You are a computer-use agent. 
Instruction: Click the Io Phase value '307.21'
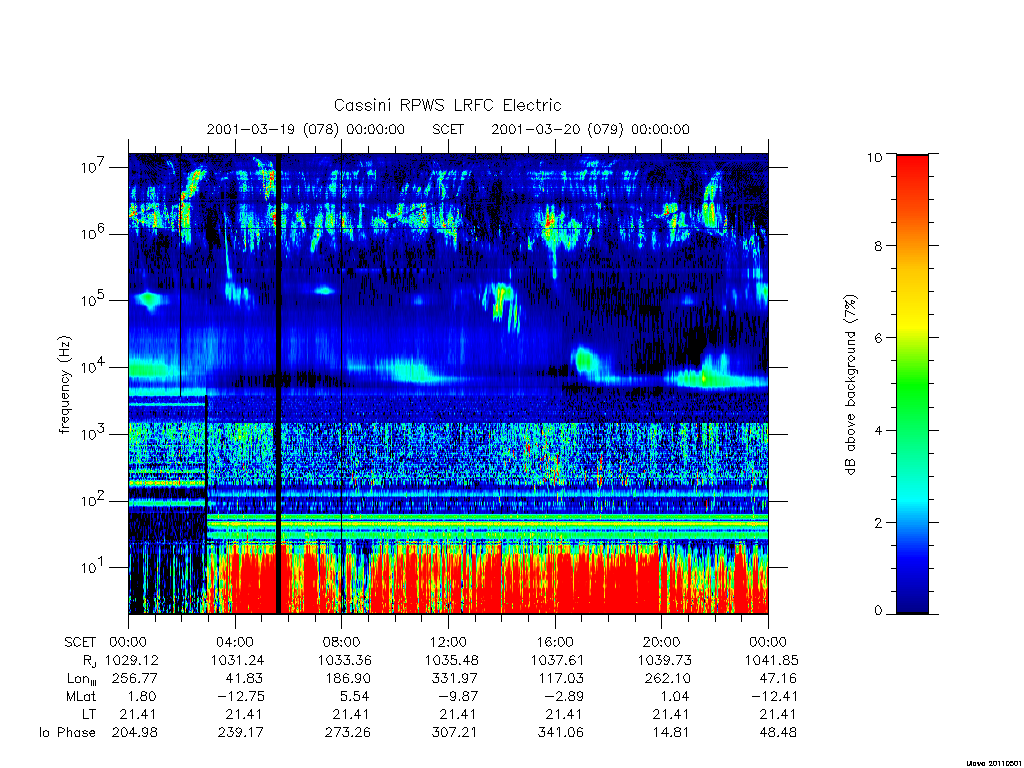click(x=455, y=733)
